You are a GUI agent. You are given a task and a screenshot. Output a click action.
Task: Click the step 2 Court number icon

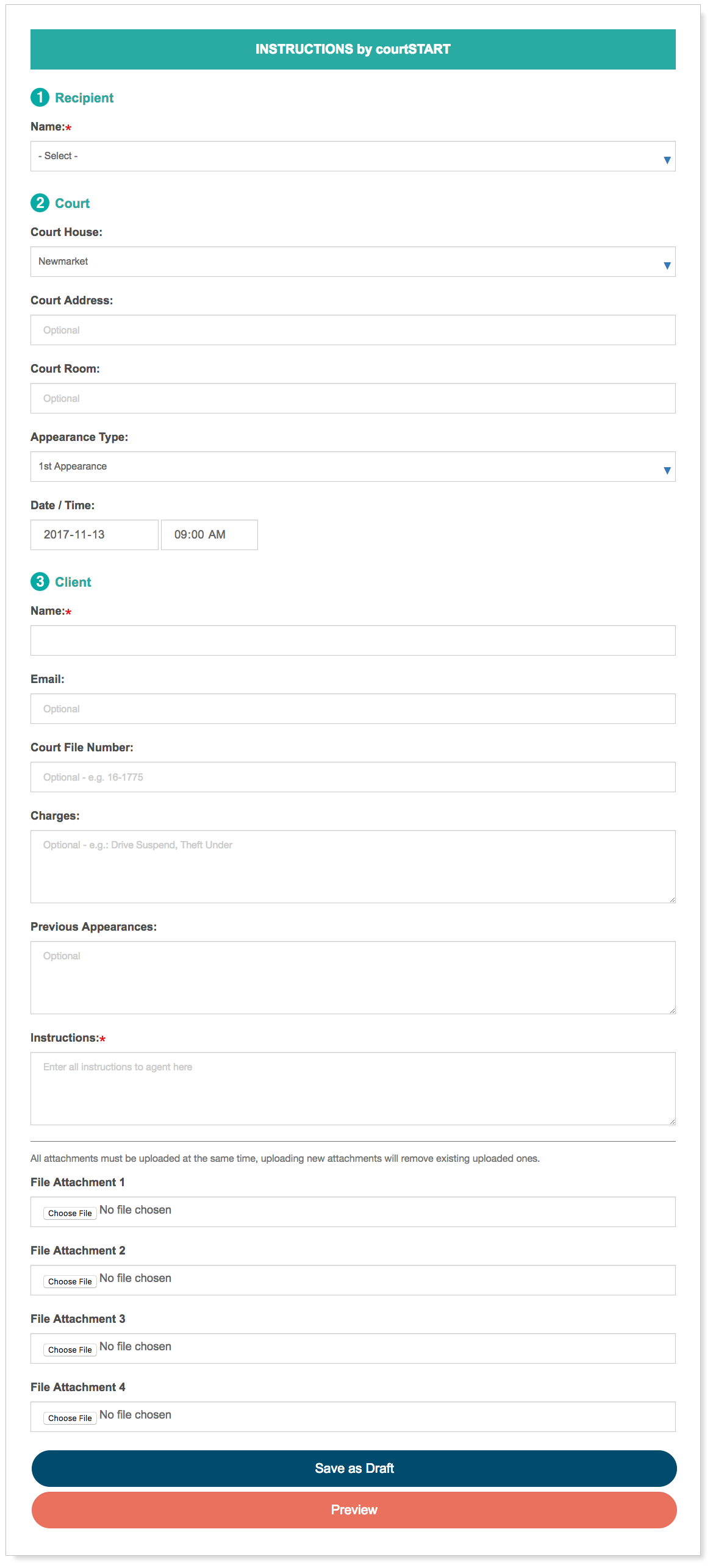click(x=40, y=203)
